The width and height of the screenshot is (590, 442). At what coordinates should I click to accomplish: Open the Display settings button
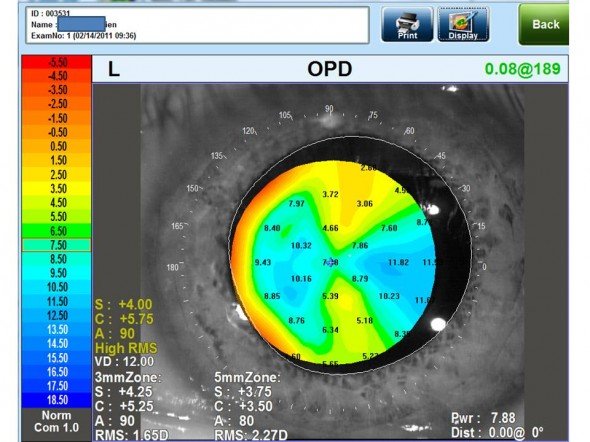click(463, 24)
